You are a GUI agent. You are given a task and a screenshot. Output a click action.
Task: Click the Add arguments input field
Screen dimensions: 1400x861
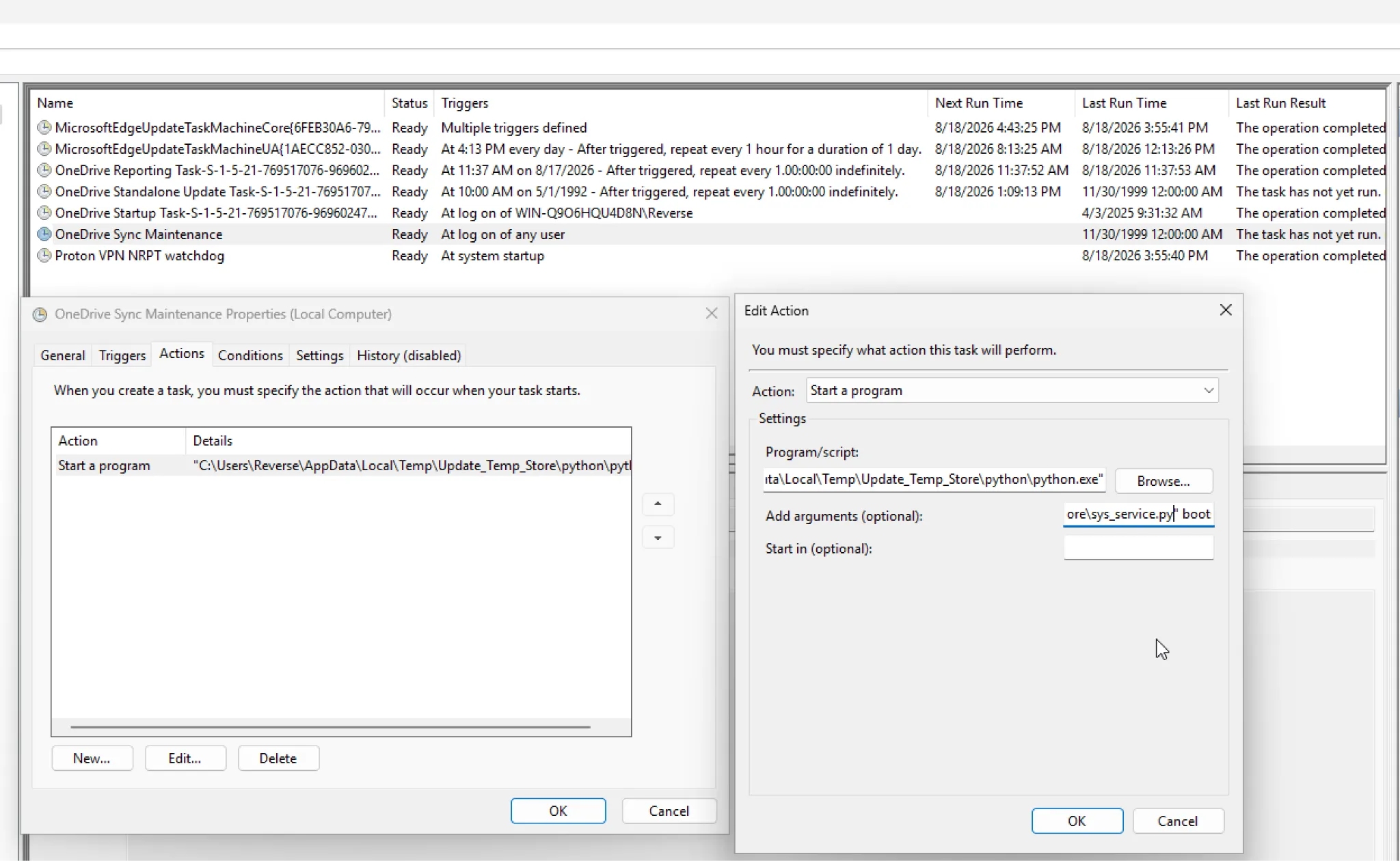[1138, 515]
